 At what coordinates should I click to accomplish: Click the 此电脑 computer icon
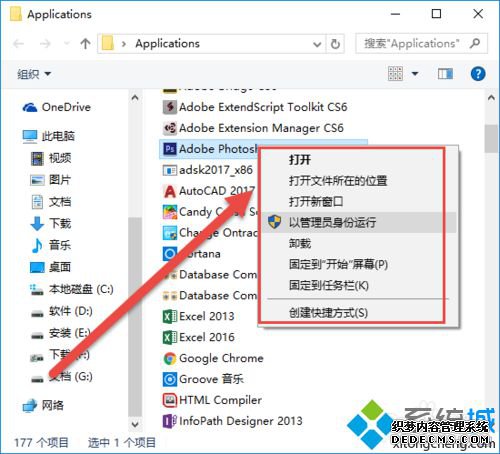click(30, 136)
